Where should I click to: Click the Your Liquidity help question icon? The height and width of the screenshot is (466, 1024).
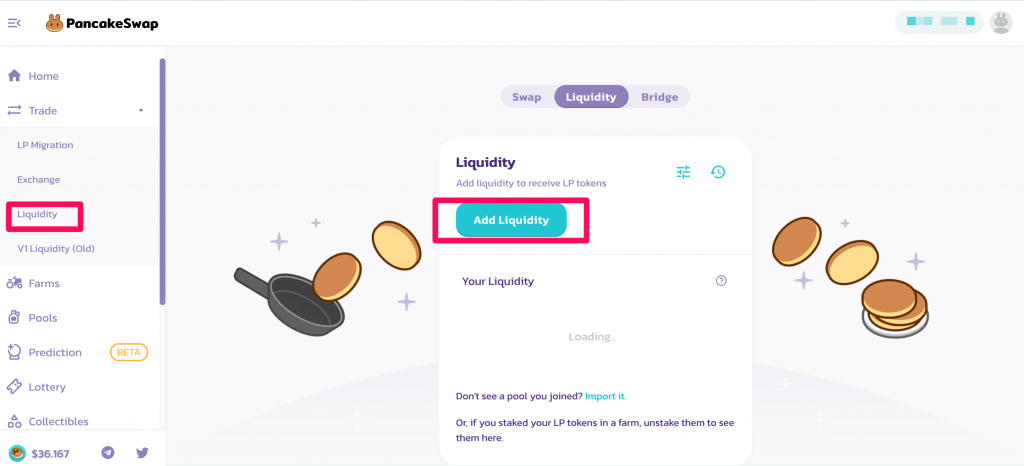pos(722,281)
